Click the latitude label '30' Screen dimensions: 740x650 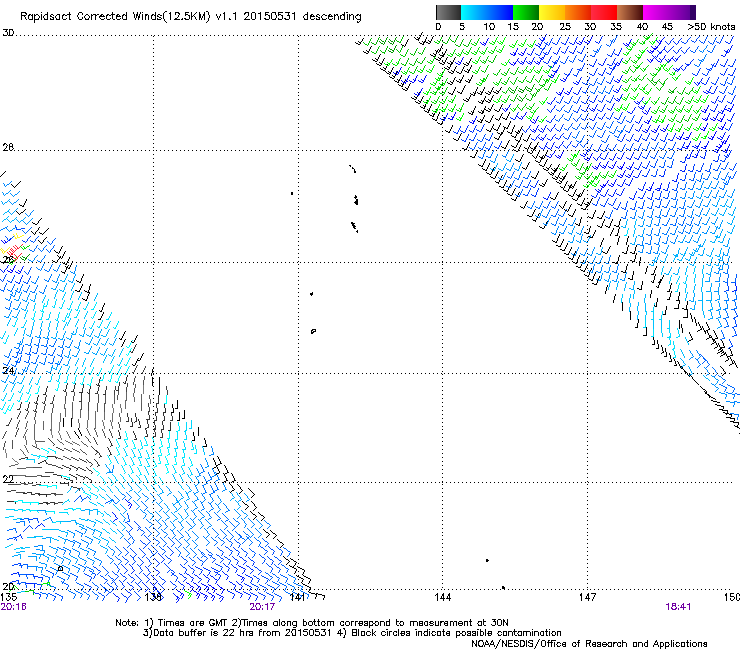pos(8,33)
